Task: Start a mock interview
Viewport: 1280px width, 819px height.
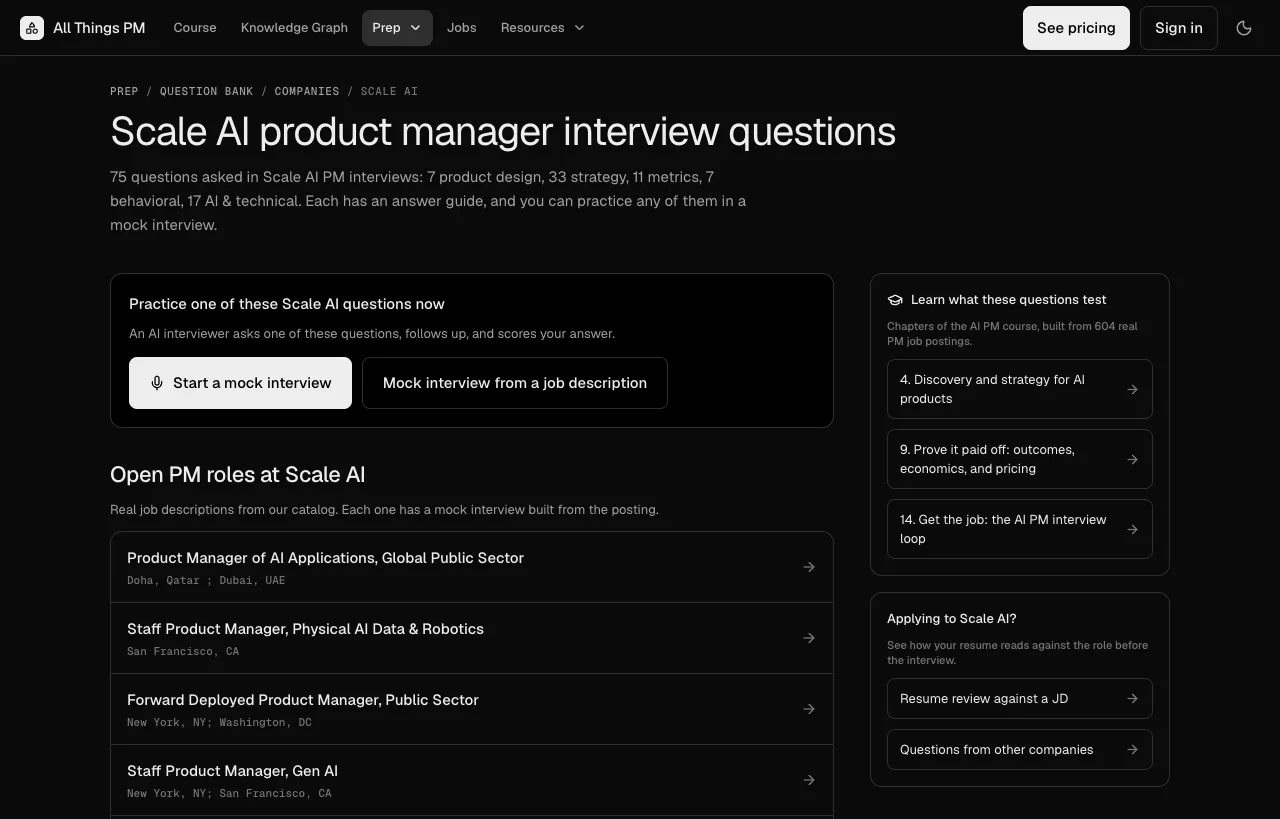Action: coord(240,383)
